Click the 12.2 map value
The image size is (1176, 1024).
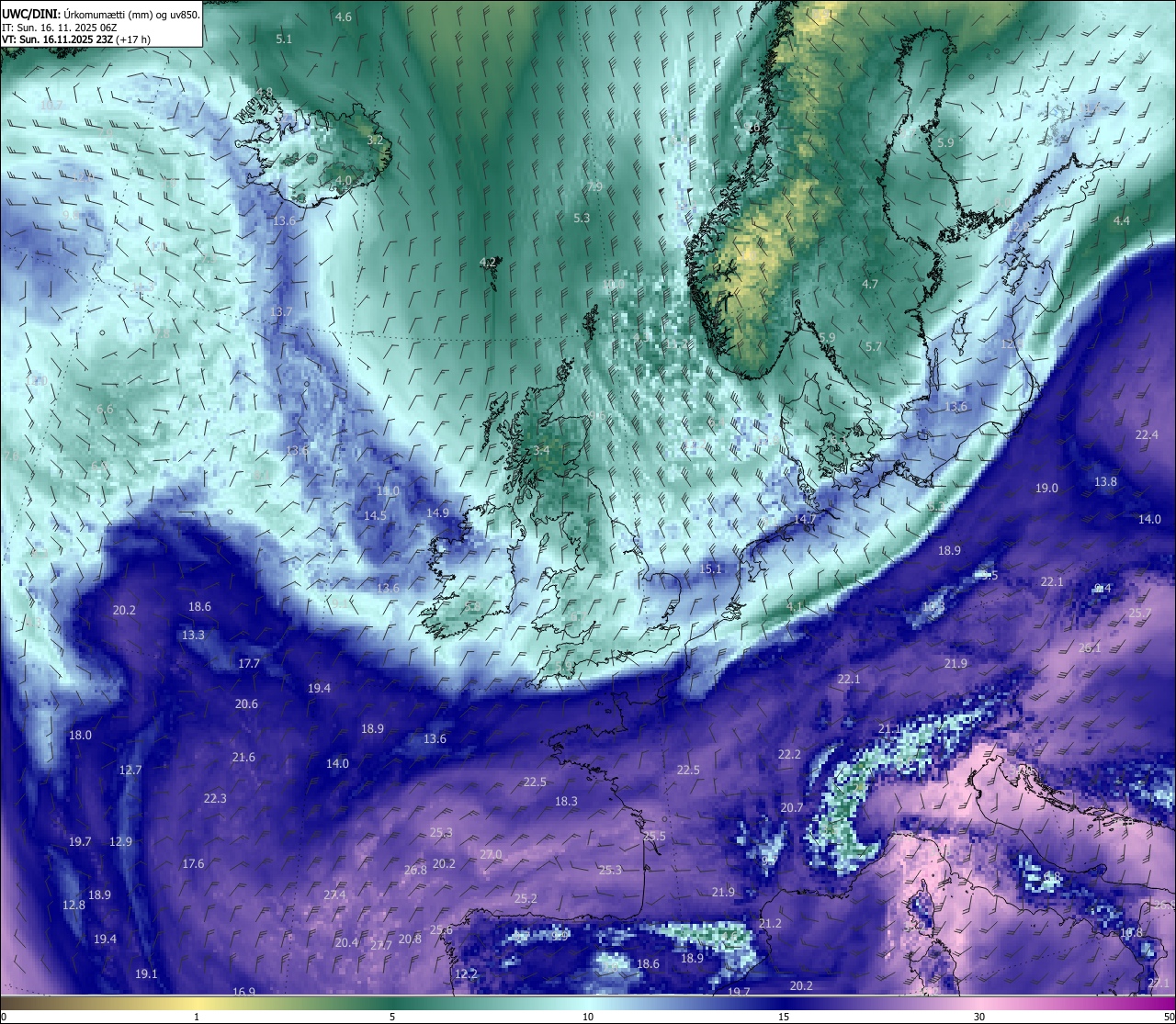(x=466, y=974)
